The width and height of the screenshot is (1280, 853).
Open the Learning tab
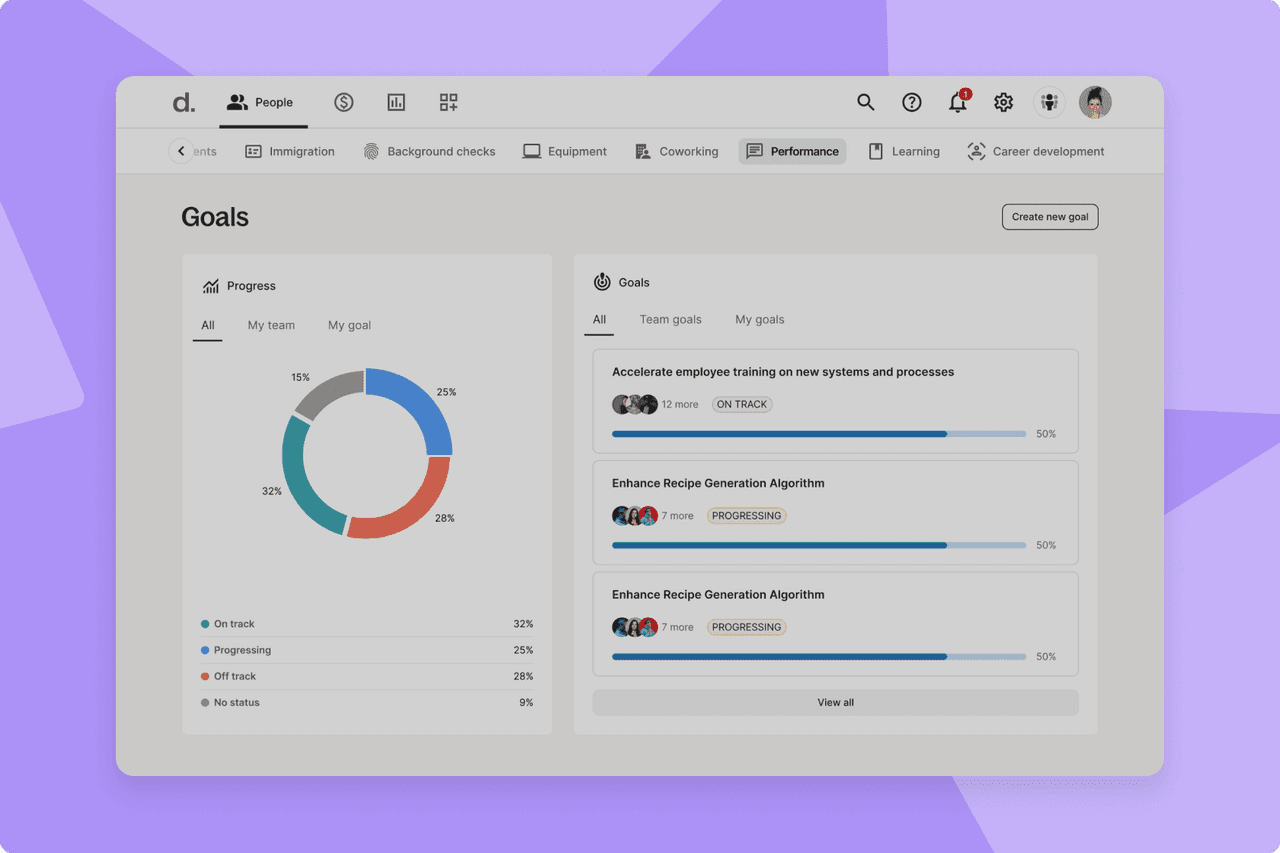click(904, 151)
